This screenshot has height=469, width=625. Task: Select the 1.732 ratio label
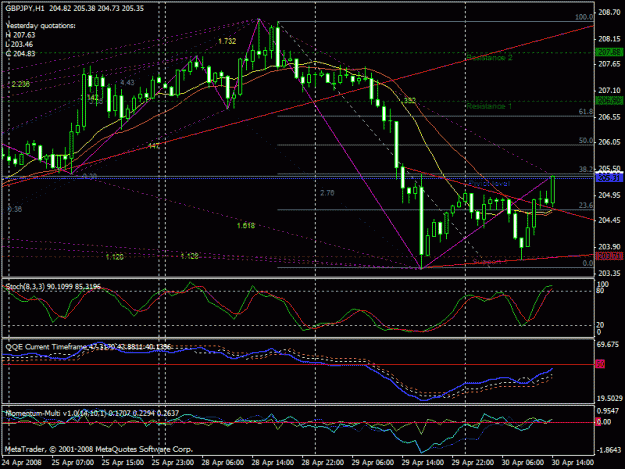pos(227,41)
